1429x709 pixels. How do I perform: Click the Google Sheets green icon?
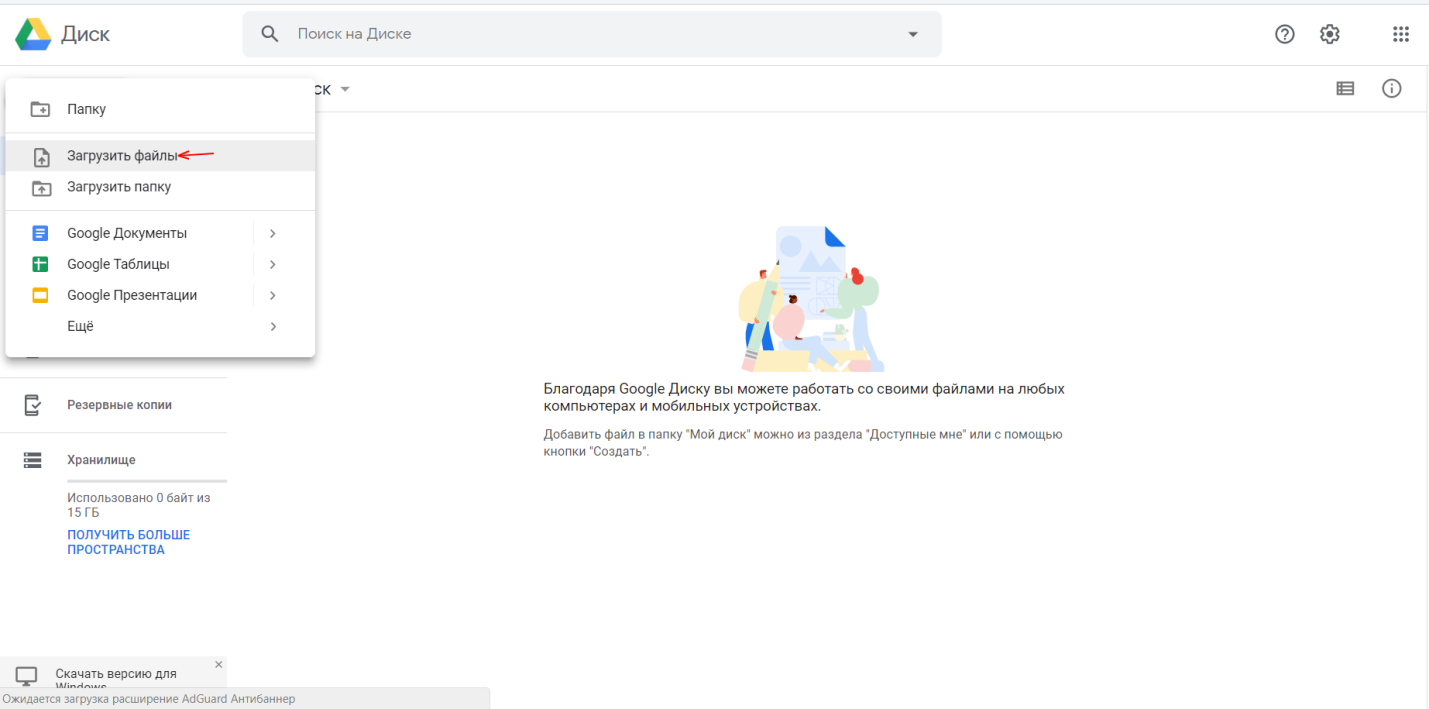pos(41,264)
